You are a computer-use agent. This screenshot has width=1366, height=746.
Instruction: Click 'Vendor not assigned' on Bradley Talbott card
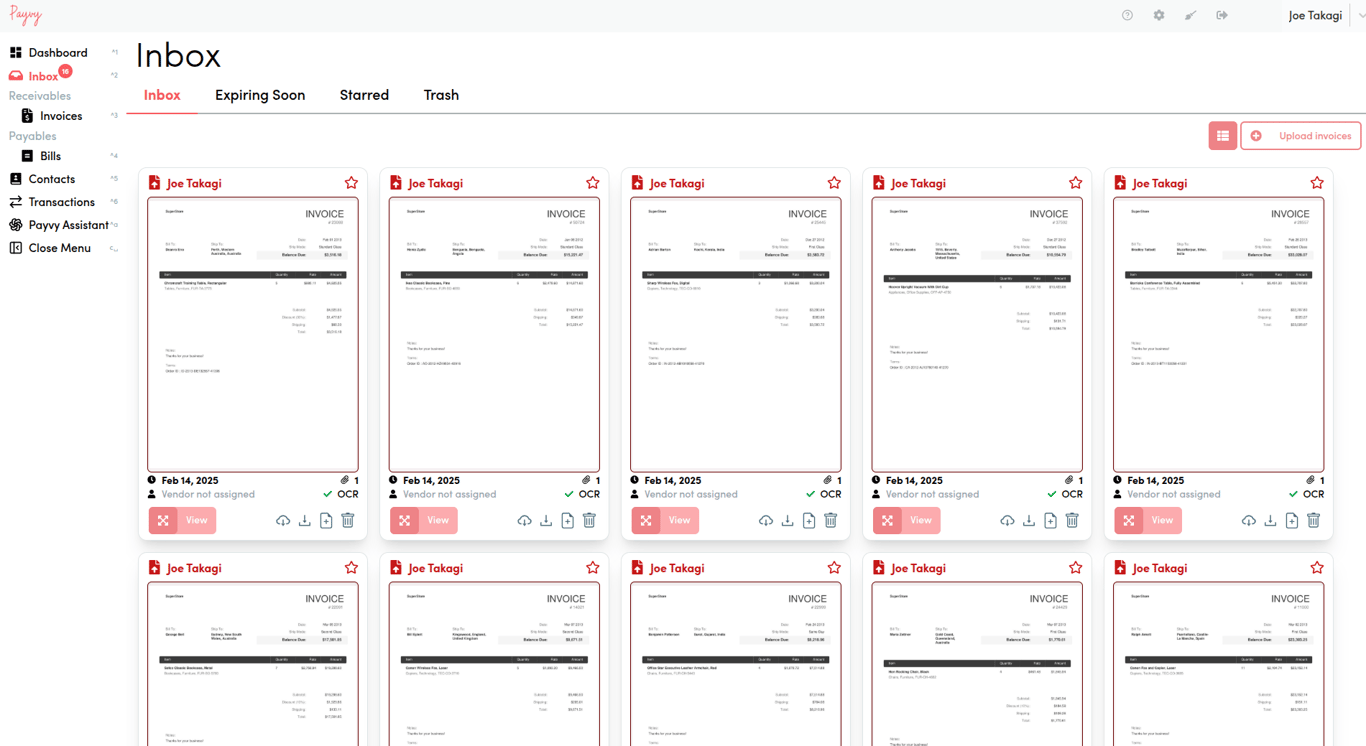[x=1173, y=494]
